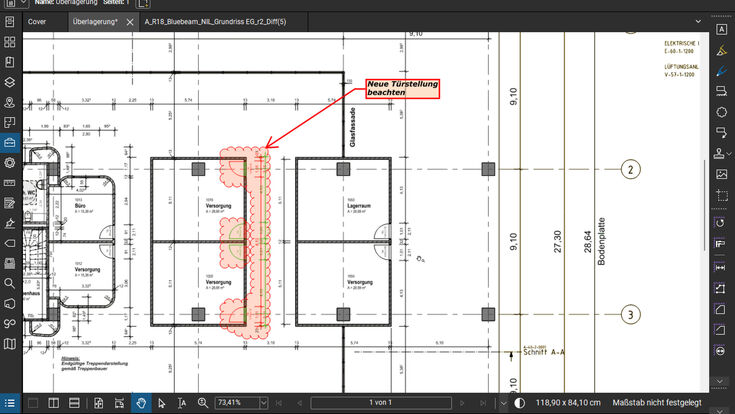735x414 pixels.
Task: Open the page navigation dropdown arrow
Action: 503,403
